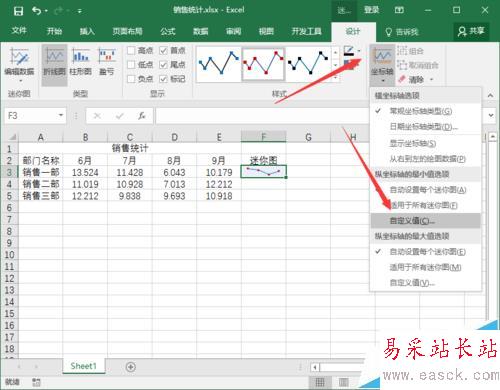Screen dimensions: 500x390
Task: Click the macro record status bar icon
Action: coord(36,382)
